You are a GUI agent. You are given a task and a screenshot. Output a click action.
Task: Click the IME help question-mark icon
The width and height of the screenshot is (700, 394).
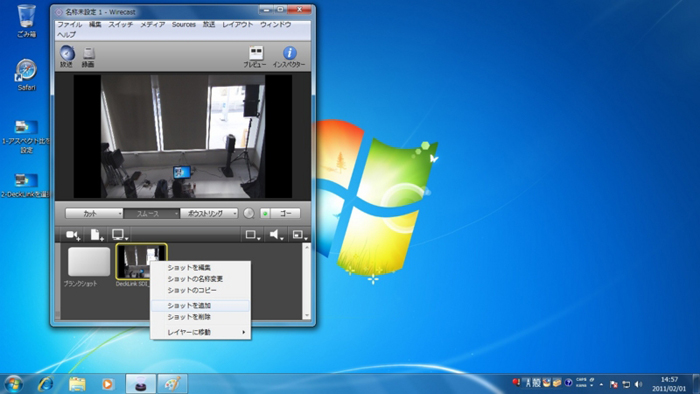click(568, 382)
